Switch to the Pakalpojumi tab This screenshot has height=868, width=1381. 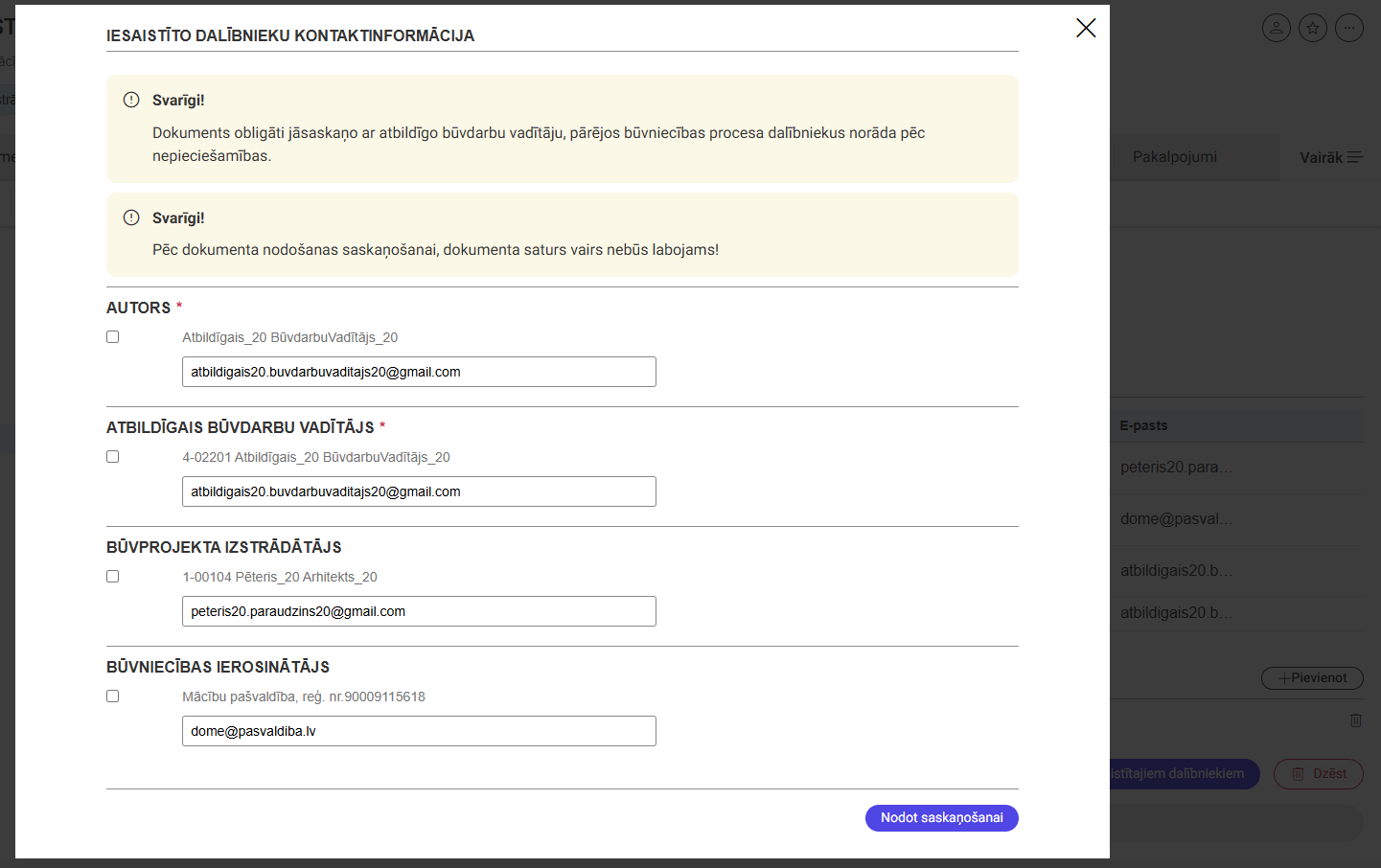1175,157
